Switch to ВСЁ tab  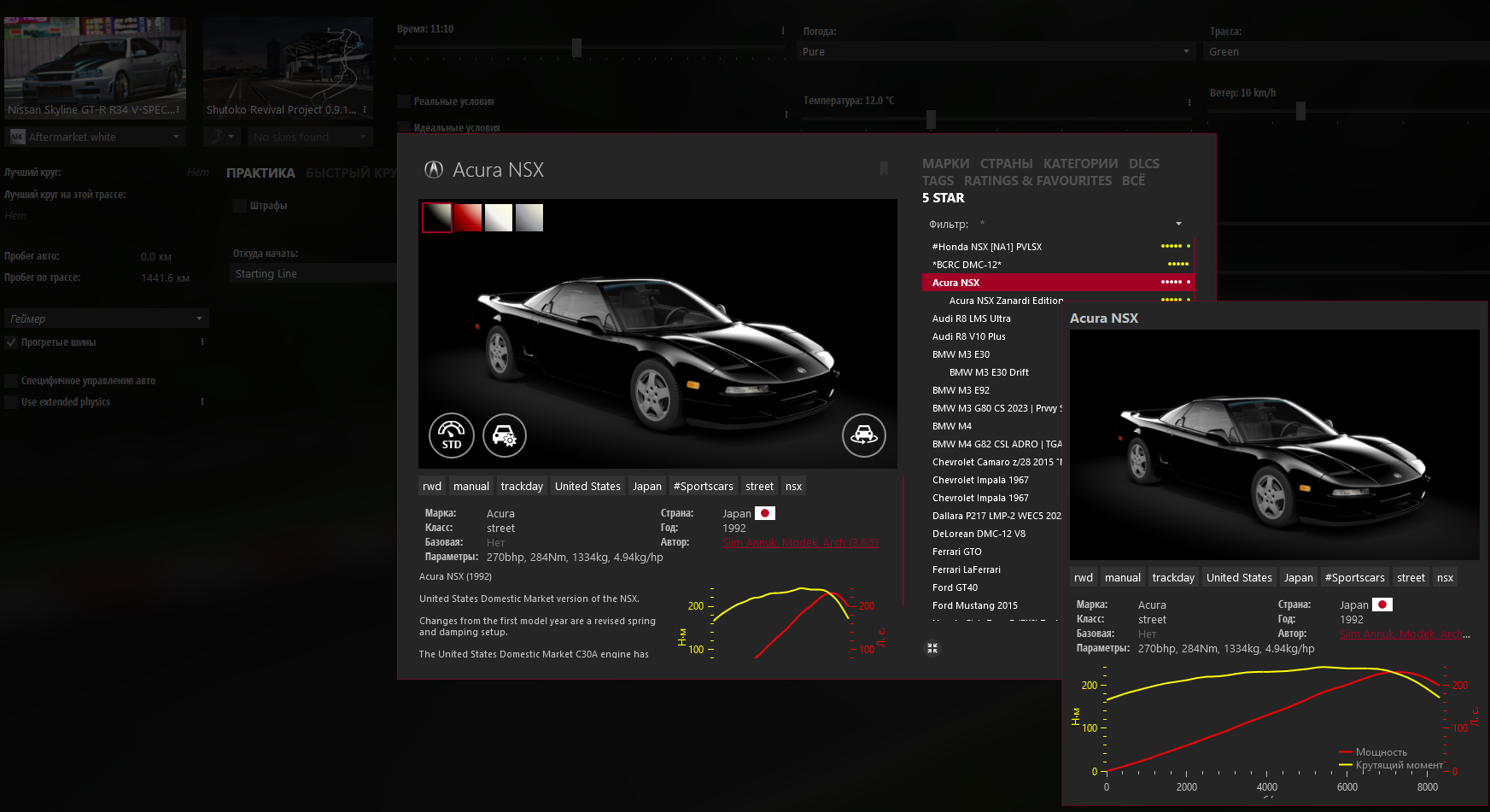pos(1133,181)
